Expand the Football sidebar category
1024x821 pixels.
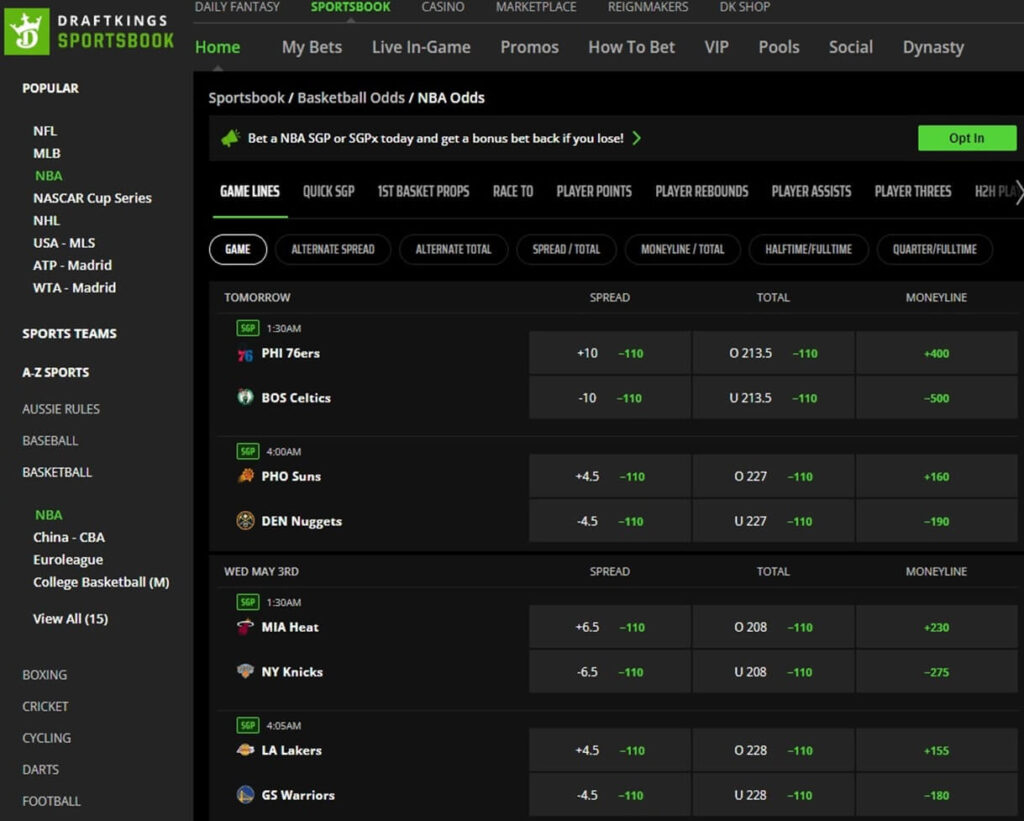[52, 801]
